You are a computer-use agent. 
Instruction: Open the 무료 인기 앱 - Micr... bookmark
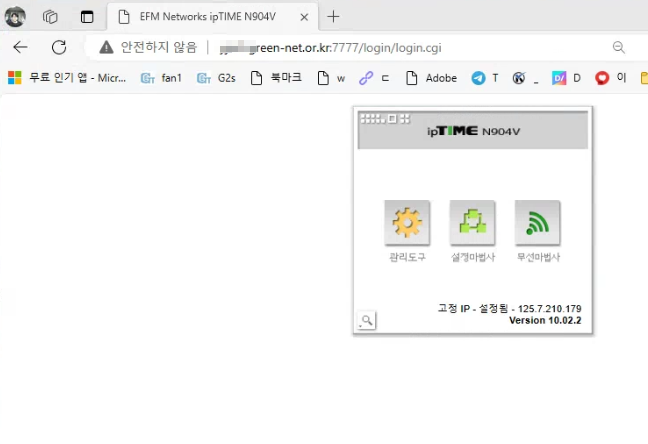point(67,78)
